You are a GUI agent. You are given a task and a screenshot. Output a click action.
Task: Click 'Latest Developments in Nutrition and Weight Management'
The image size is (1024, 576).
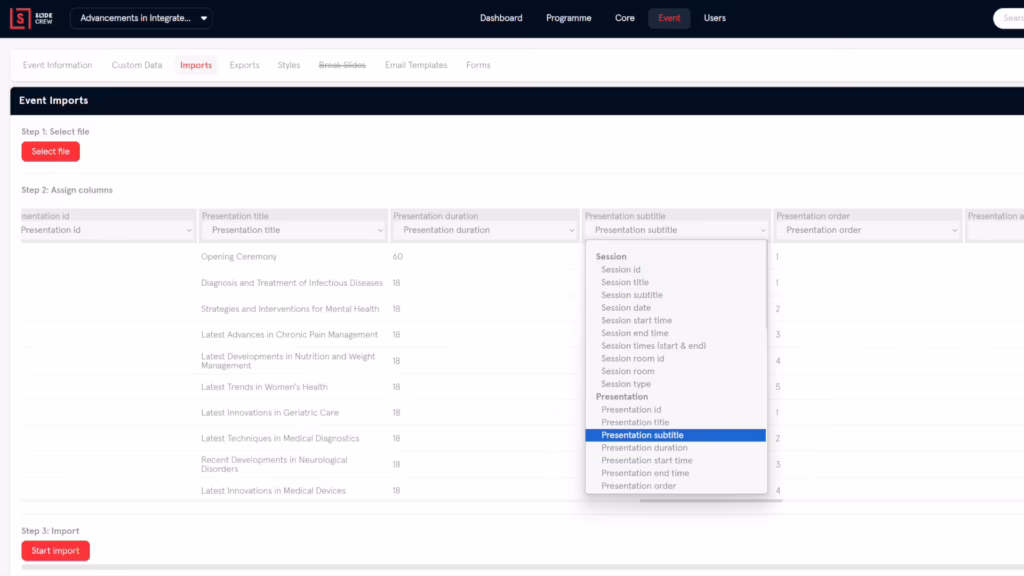coord(288,360)
